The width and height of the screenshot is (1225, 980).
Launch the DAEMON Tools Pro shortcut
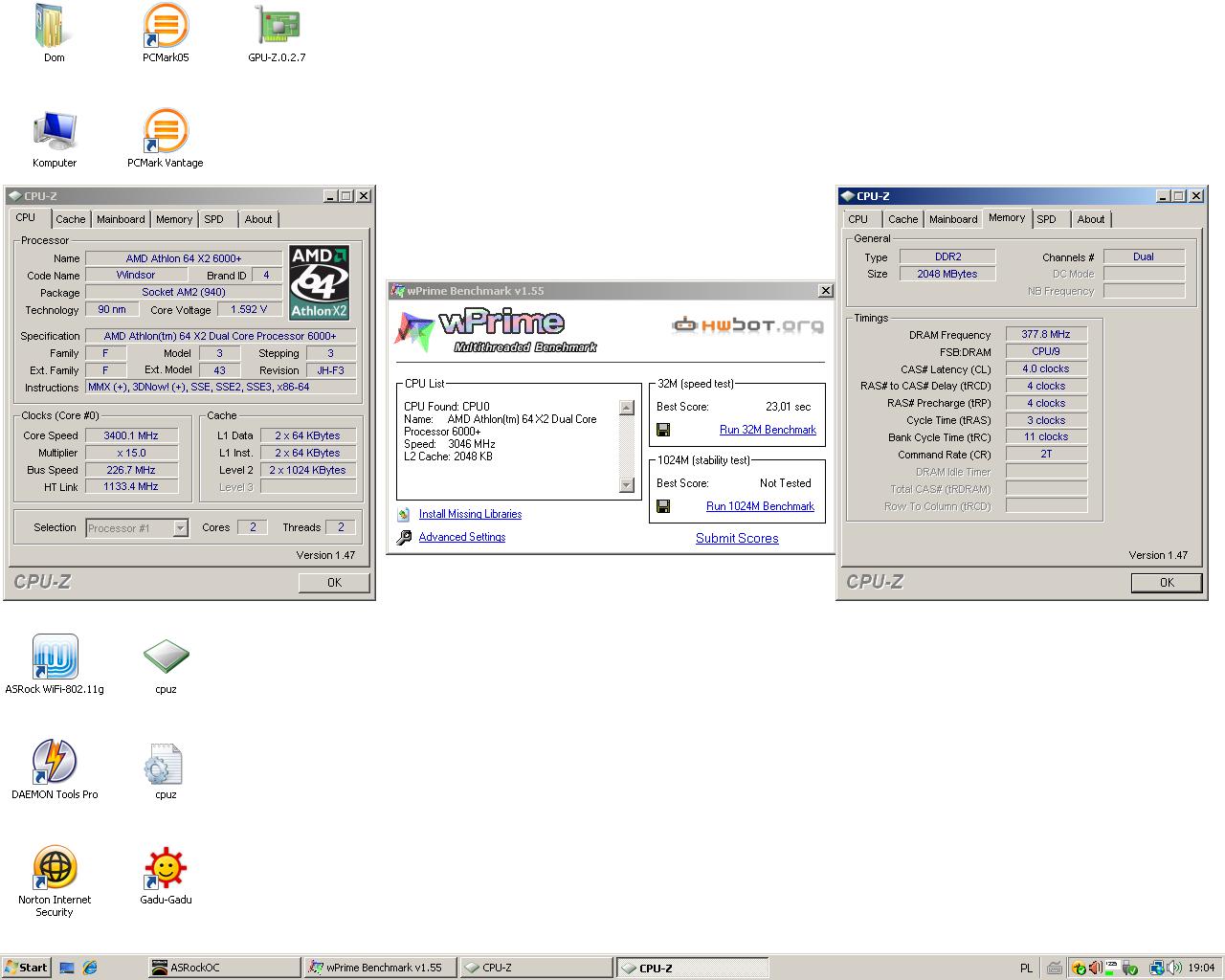tap(55, 763)
